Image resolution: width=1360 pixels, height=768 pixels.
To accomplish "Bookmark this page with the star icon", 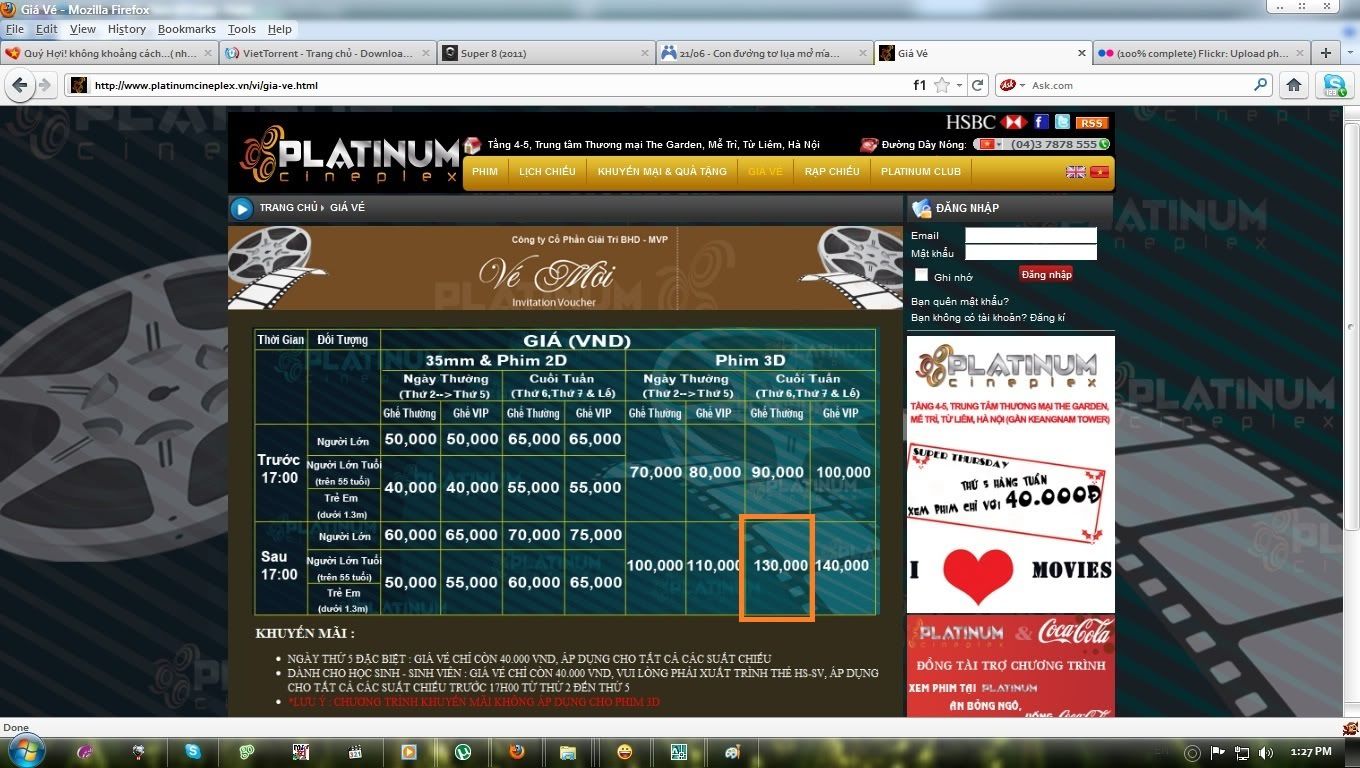I will tap(942, 85).
